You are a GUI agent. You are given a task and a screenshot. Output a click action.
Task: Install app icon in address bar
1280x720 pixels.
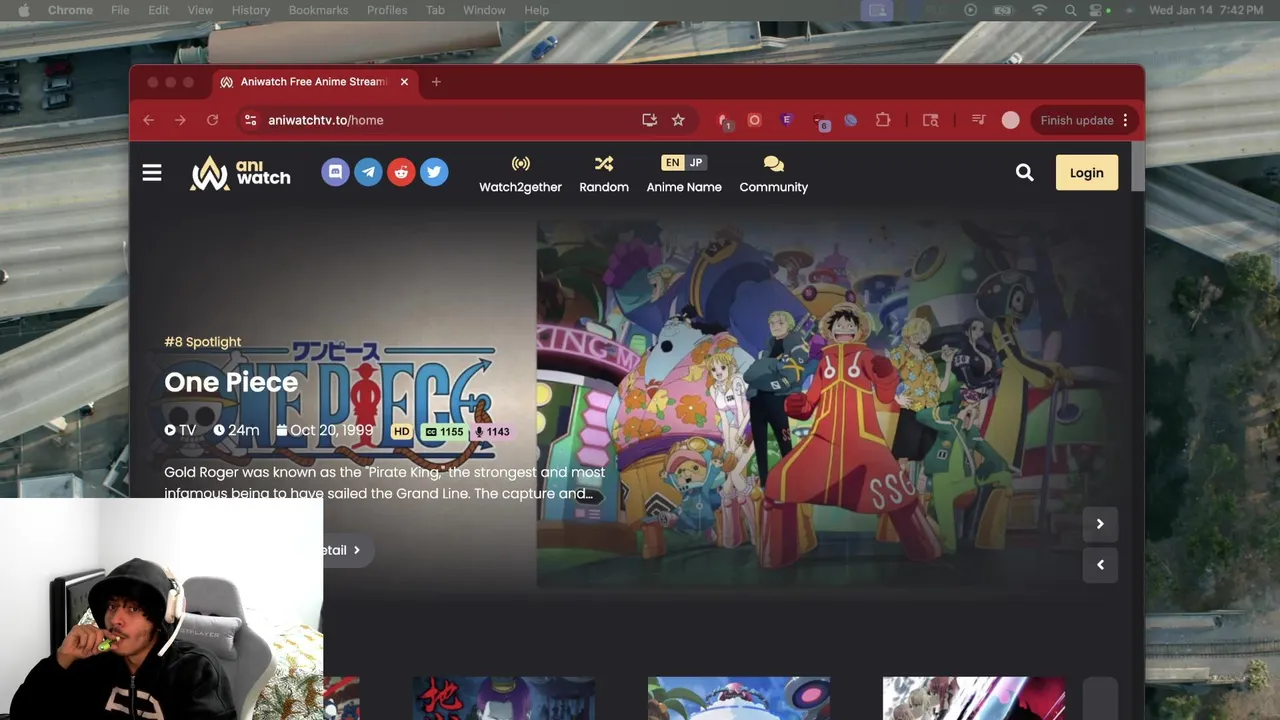[x=650, y=120]
